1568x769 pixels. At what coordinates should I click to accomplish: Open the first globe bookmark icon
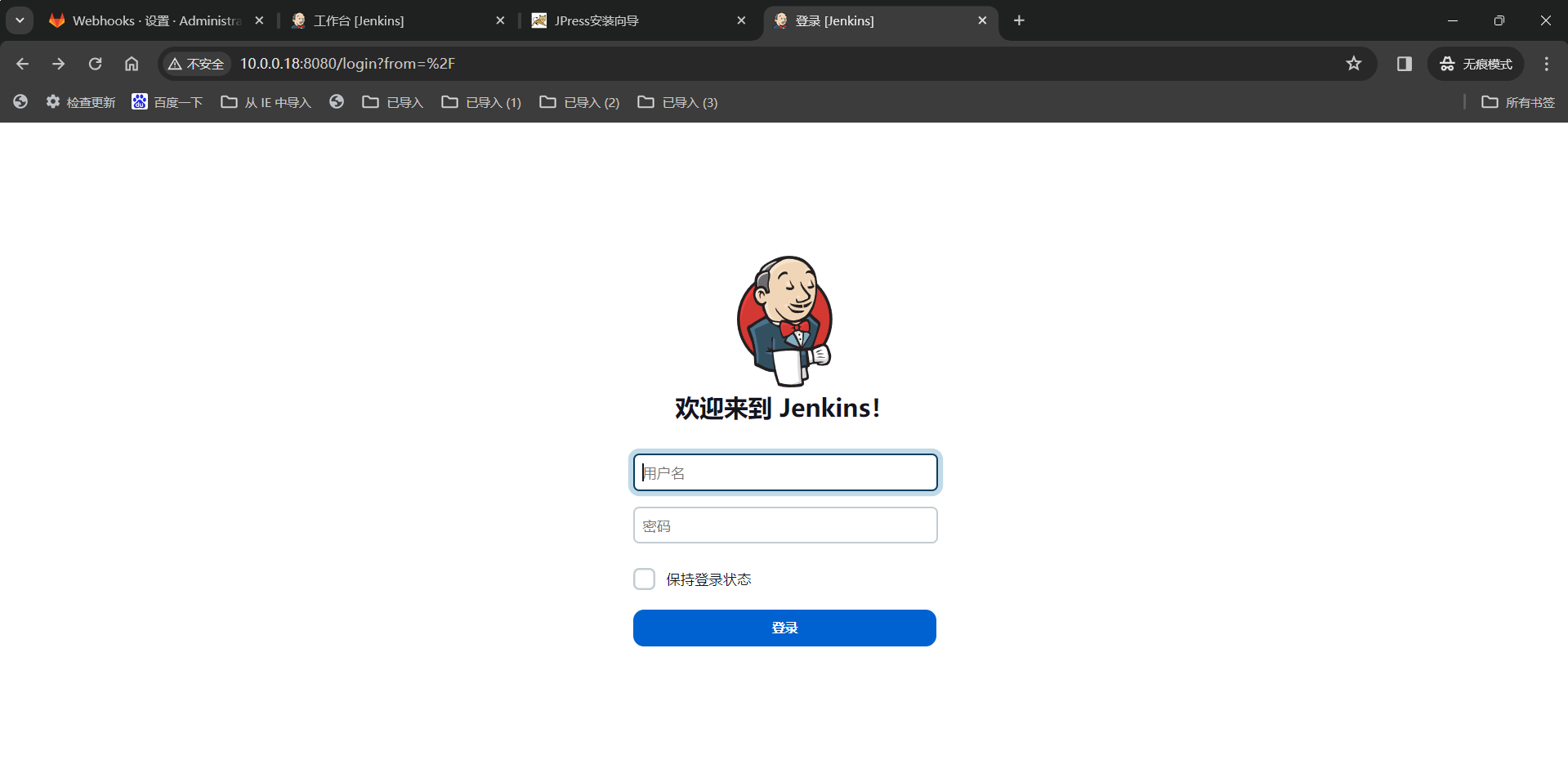(x=20, y=101)
